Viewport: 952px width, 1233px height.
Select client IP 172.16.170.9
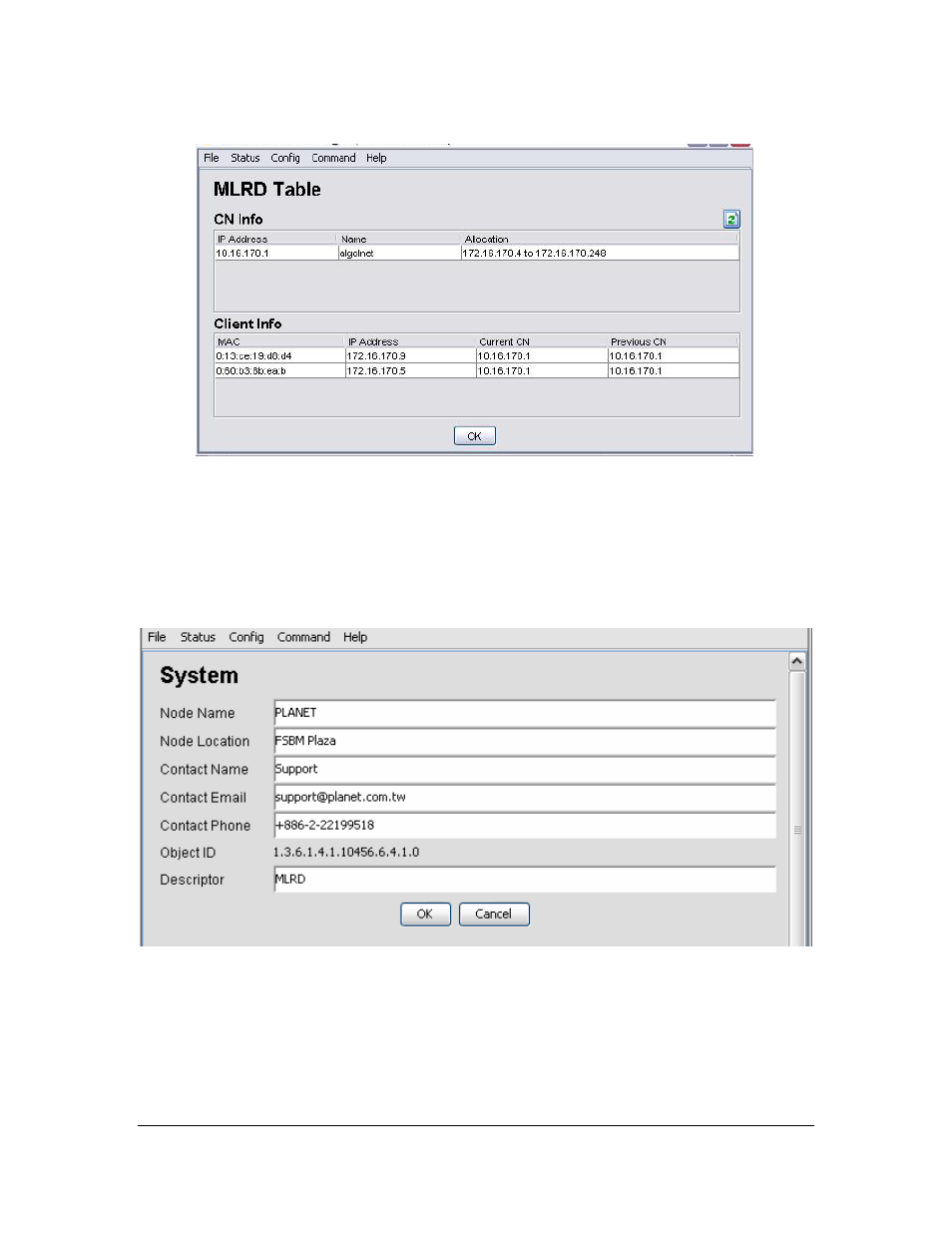(411, 356)
